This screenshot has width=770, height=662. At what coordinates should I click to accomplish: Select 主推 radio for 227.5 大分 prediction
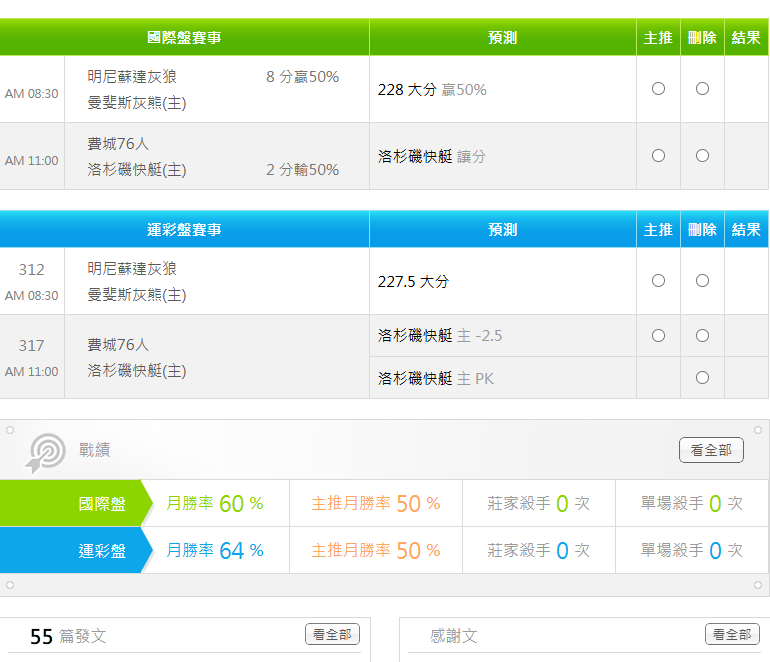click(658, 281)
